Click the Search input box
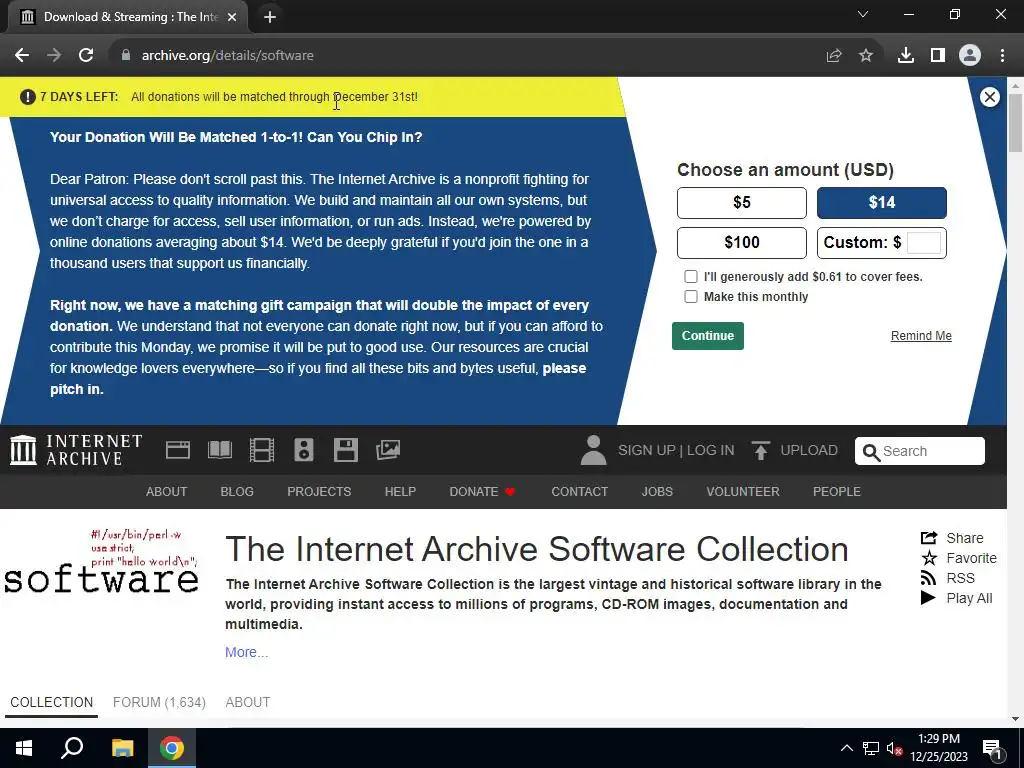The width and height of the screenshot is (1024, 768). pos(920,451)
